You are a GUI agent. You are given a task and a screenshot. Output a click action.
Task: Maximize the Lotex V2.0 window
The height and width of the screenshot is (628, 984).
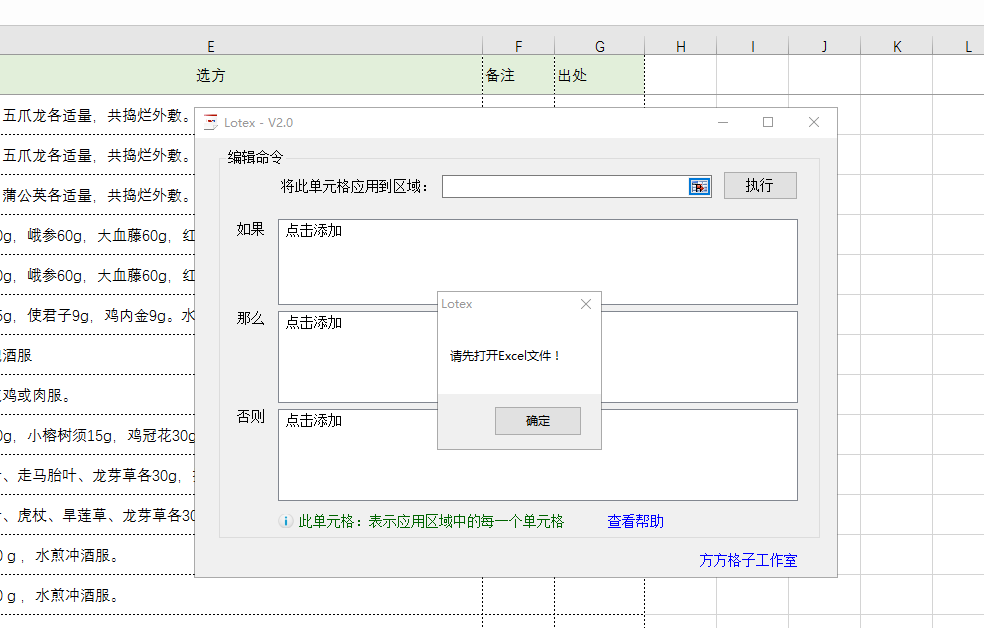click(768, 123)
